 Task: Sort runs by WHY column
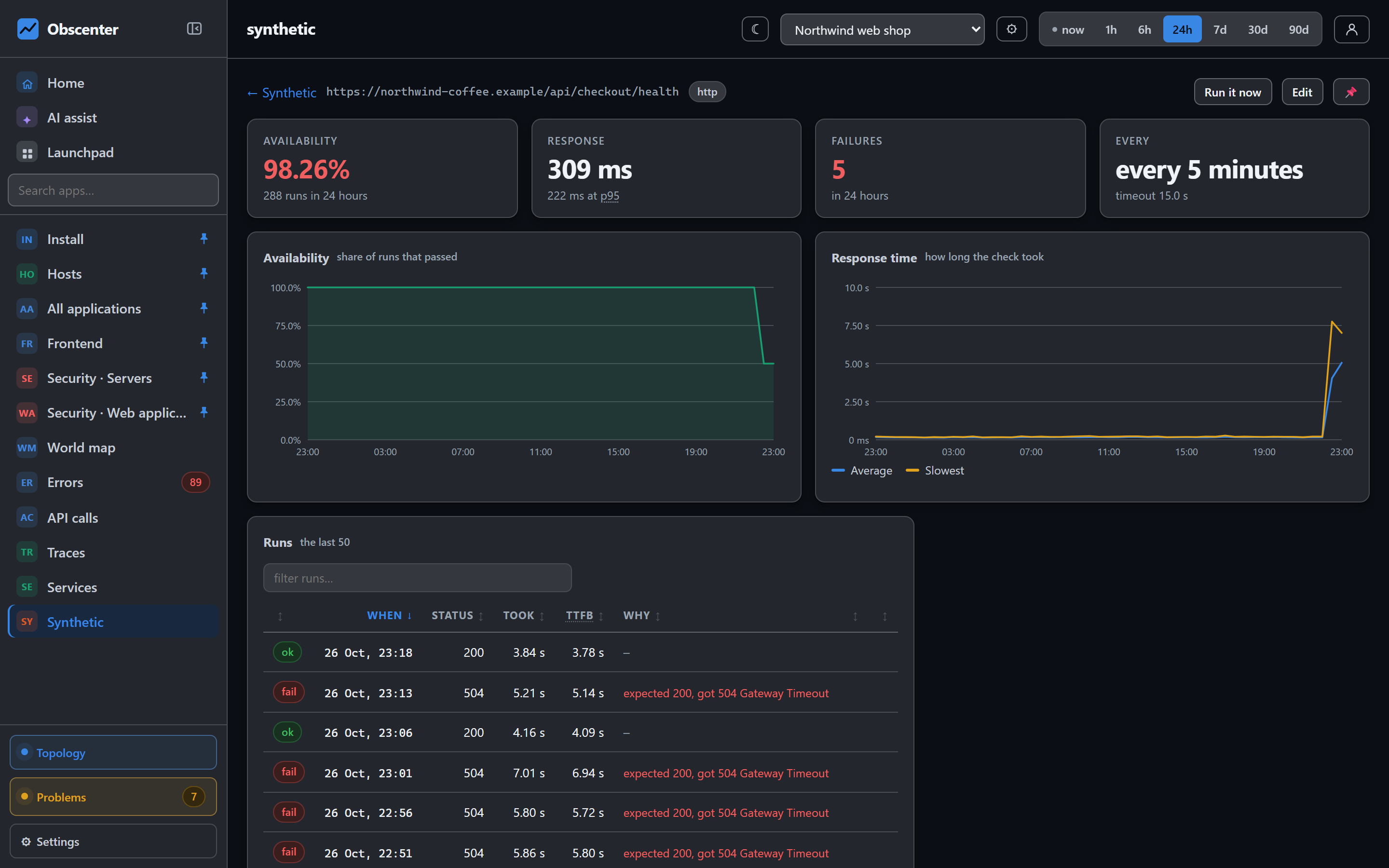(642, 615)
